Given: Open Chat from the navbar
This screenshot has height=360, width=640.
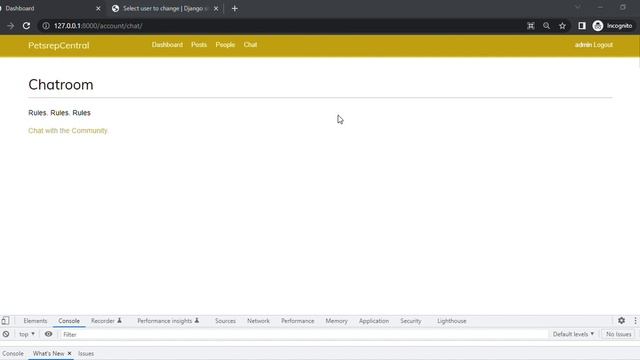Looking at the screenshot, I should [251, 45].
